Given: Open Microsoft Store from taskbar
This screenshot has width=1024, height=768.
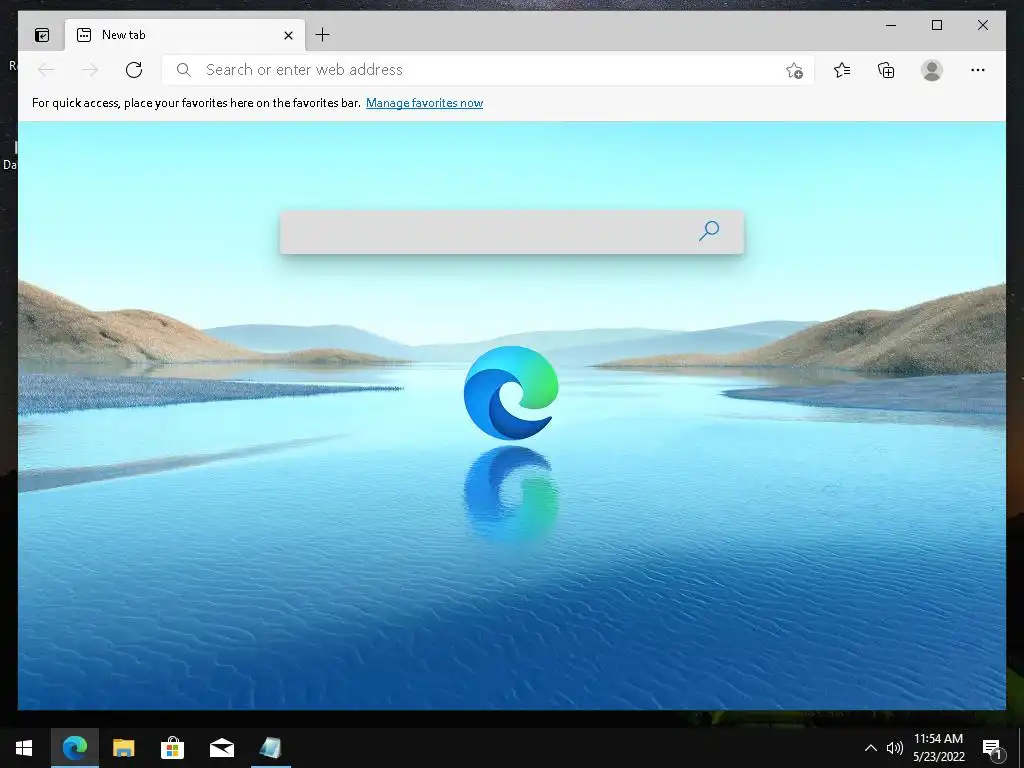Looking at the screenshot, I should pos(172,748).
